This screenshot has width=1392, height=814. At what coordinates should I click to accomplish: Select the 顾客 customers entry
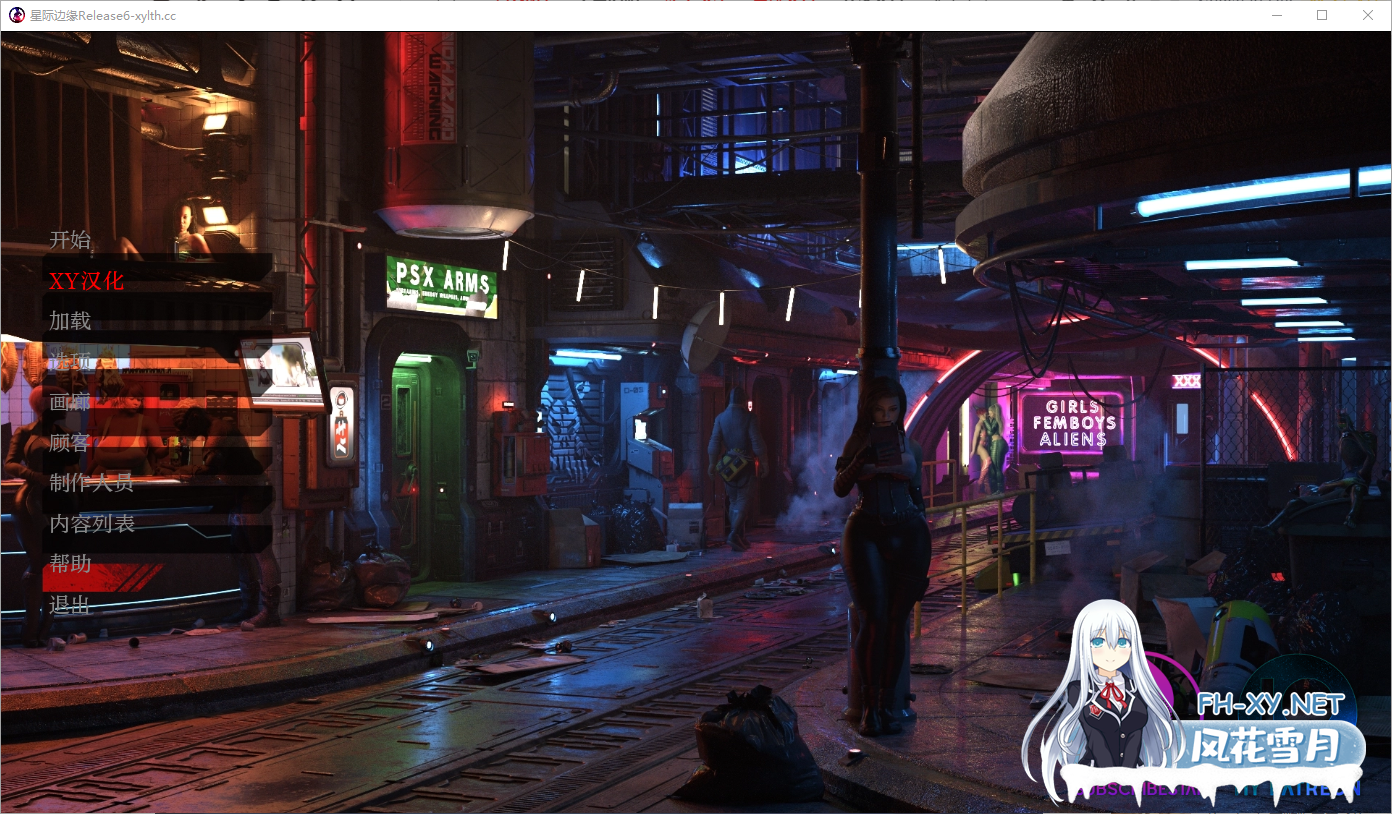tap(68, 443)
